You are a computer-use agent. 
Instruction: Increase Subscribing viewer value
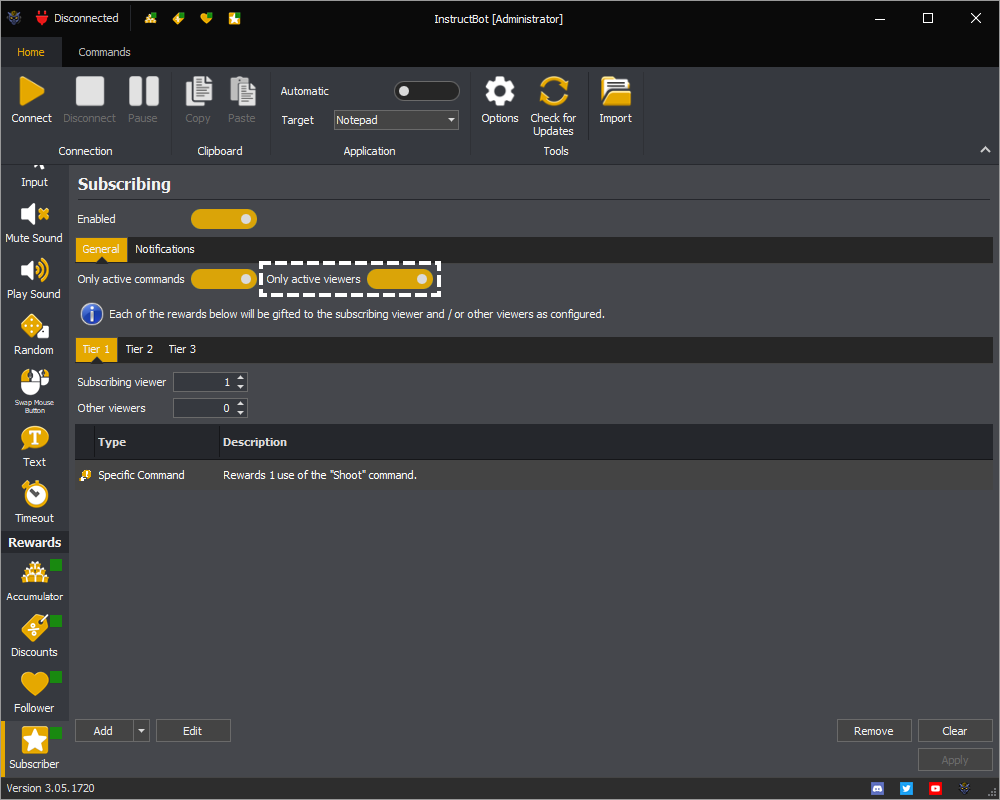click(240, 378)
